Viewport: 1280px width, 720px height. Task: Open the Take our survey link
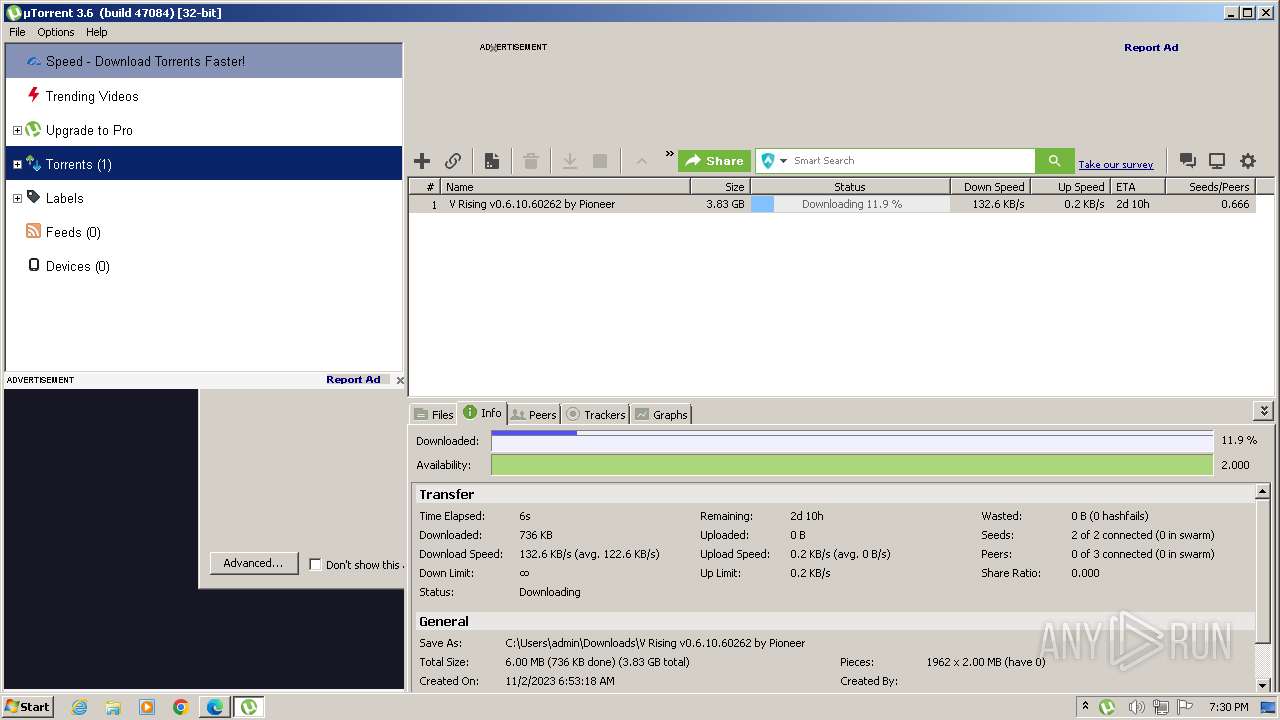[1116, 165]
